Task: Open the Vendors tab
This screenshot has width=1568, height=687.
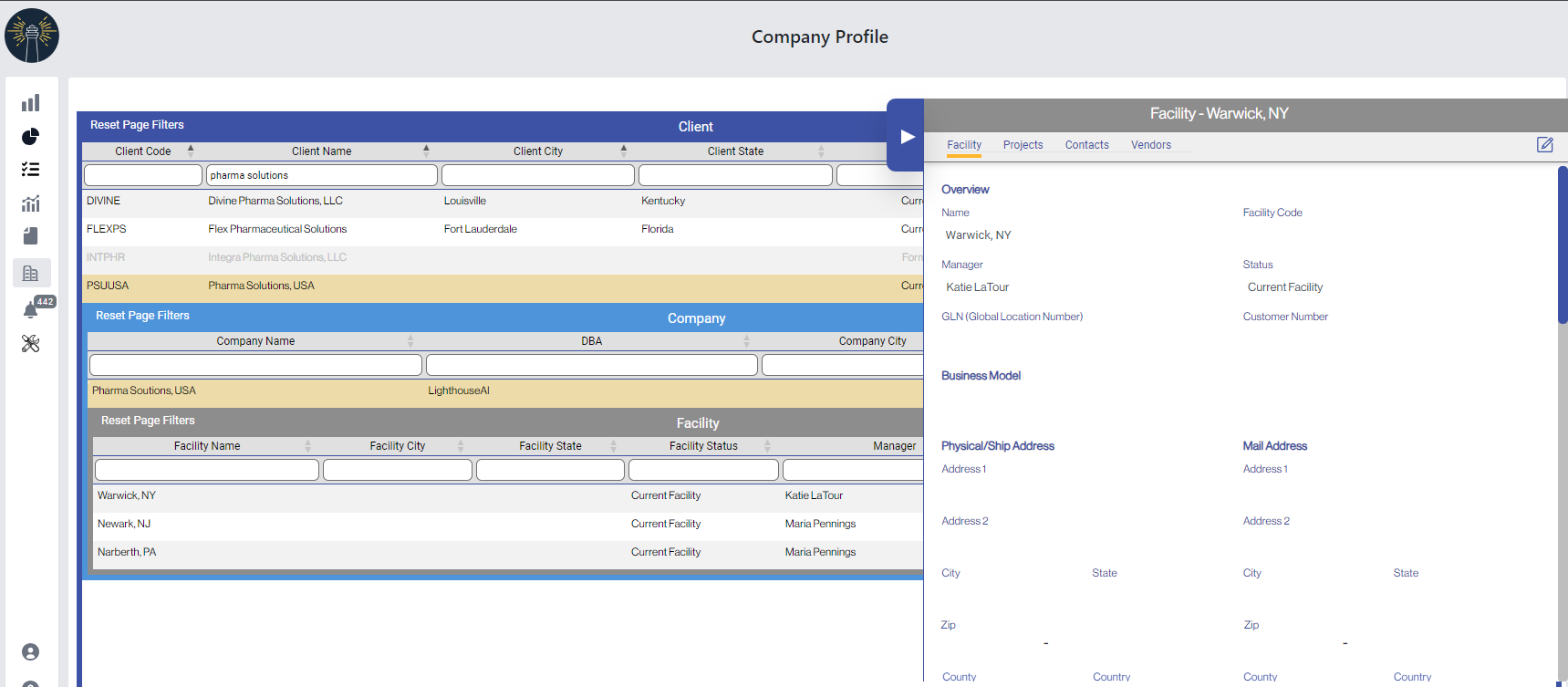Action: (1150, 145)
